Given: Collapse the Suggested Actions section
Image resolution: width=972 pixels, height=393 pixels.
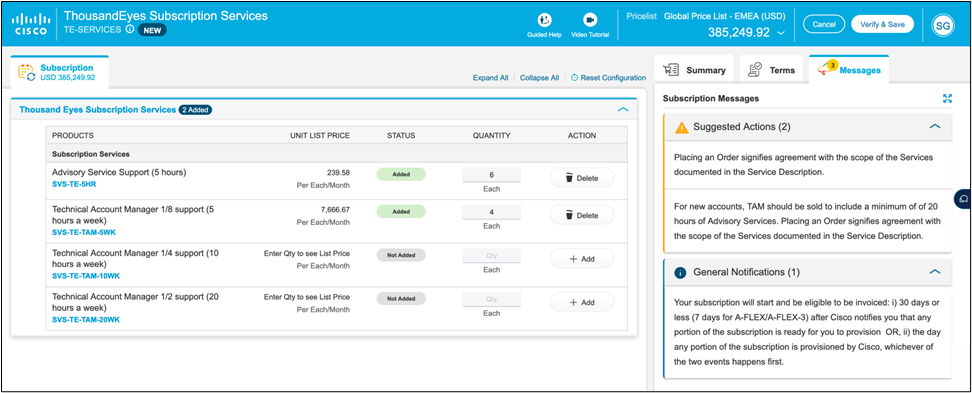Looking at the screenshot, I should tap(935, 126).
